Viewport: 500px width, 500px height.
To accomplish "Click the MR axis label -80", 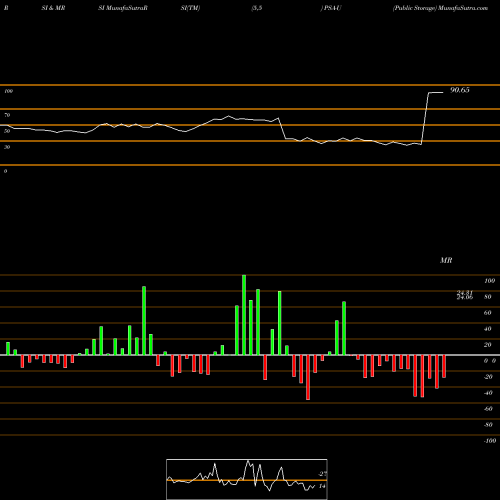I will pos(488,425).
